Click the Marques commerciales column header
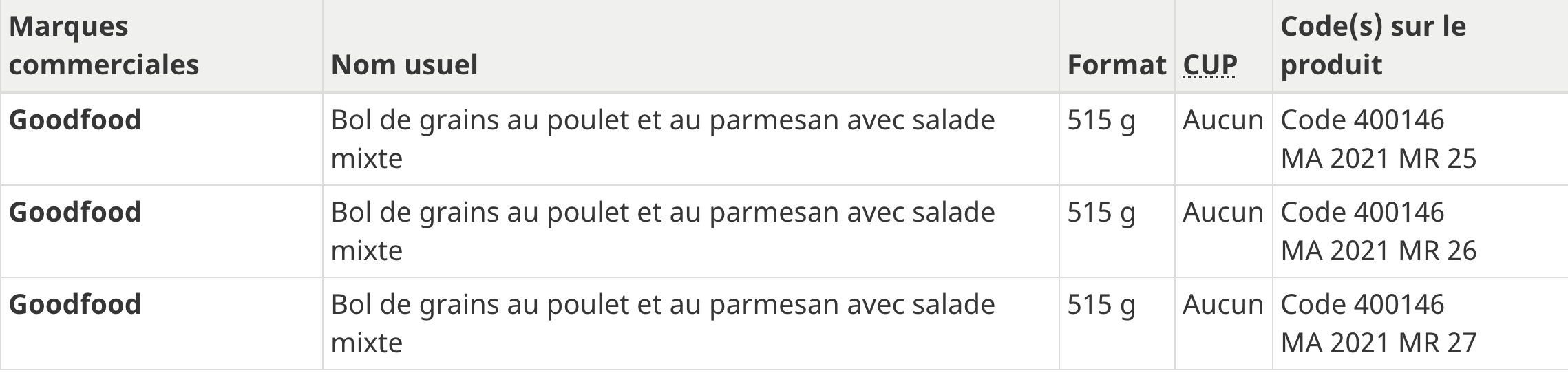 pos(104,45)
